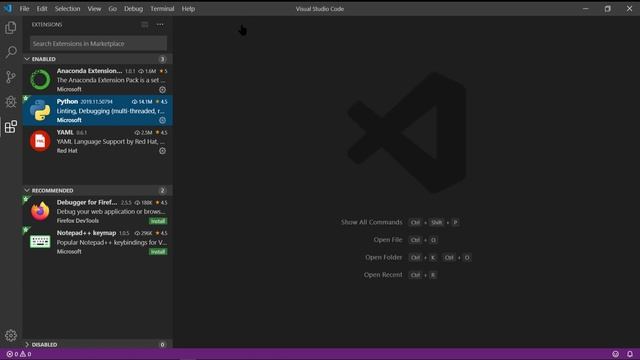The height and width of the screenshot is (360, 640).
Task: Open the View menu
Action: click(x=94, y=9)
